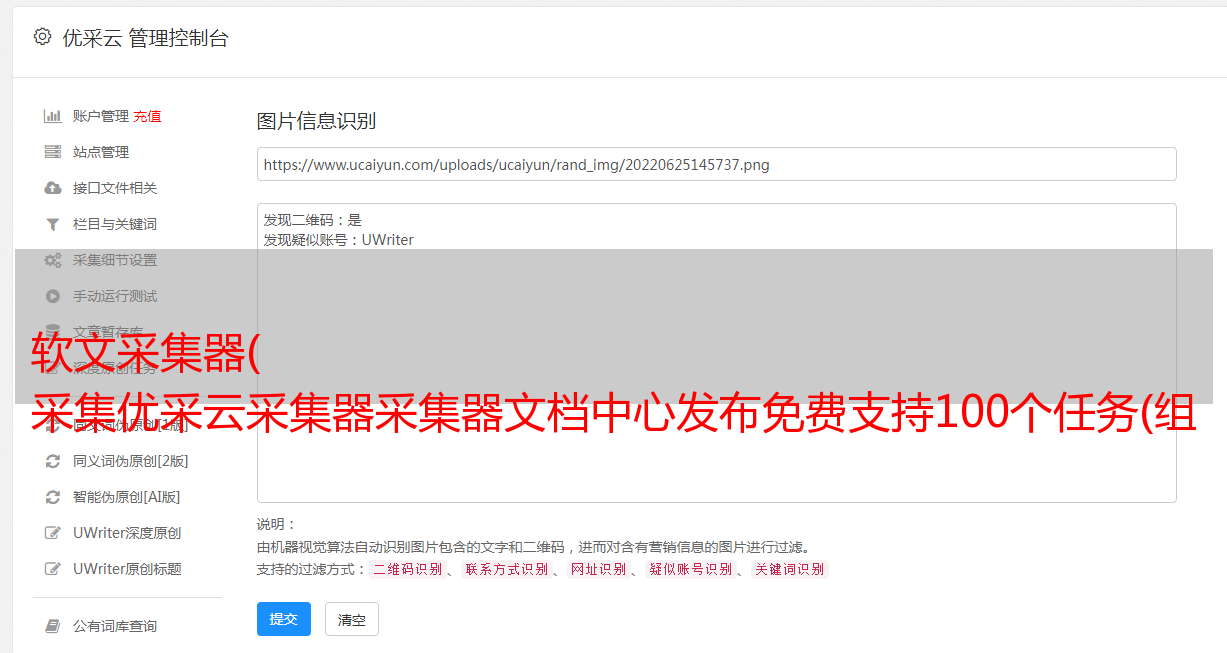
Task: Clear the form with 清空 button
Action: tap(352, 619)
